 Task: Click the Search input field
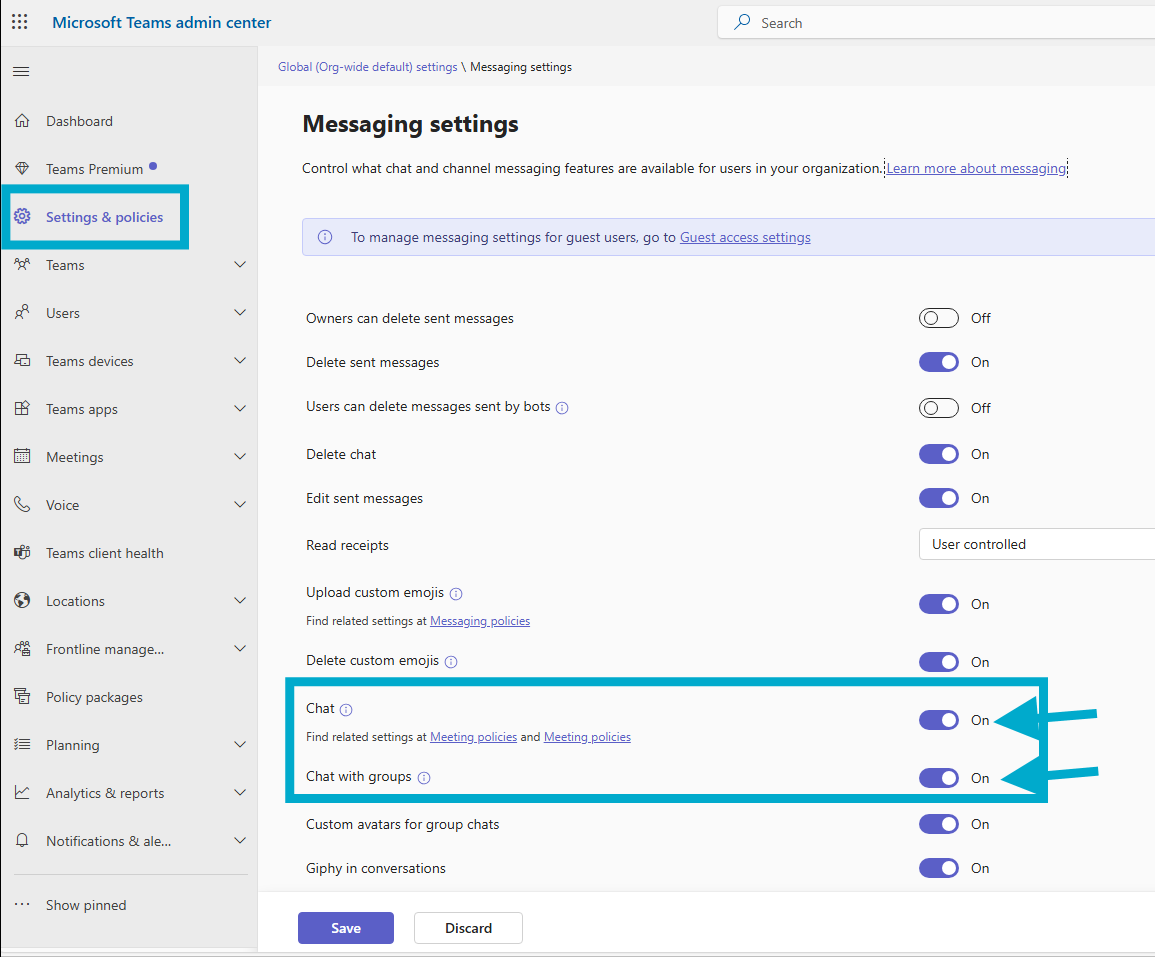(936, 23)
